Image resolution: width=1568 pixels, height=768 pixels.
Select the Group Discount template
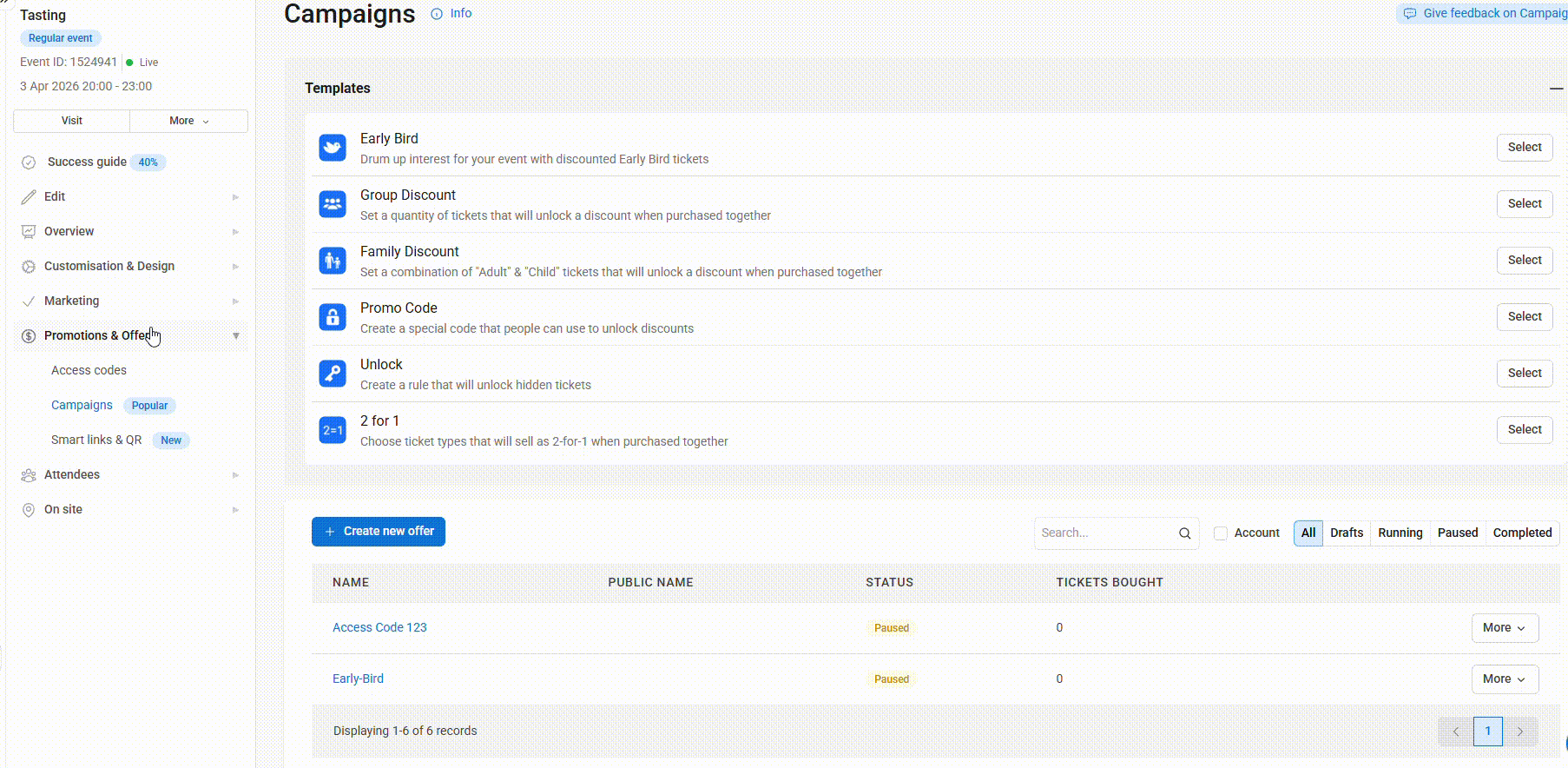1525,204
